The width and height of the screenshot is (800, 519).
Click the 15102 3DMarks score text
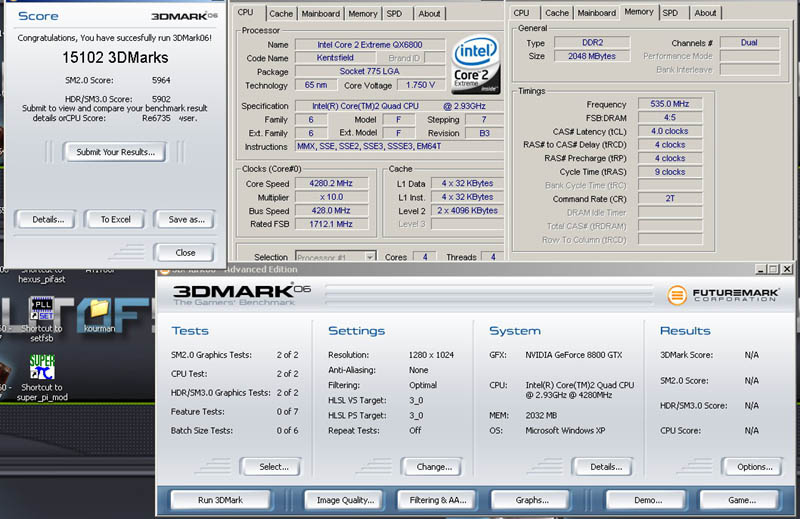pos(115,58)
